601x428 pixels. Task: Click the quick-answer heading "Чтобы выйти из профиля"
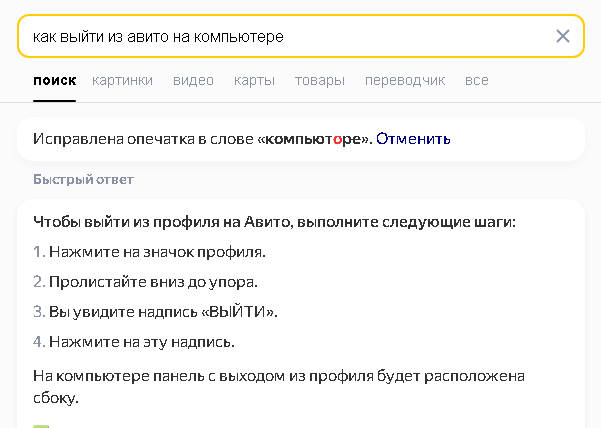click(274, 222)
